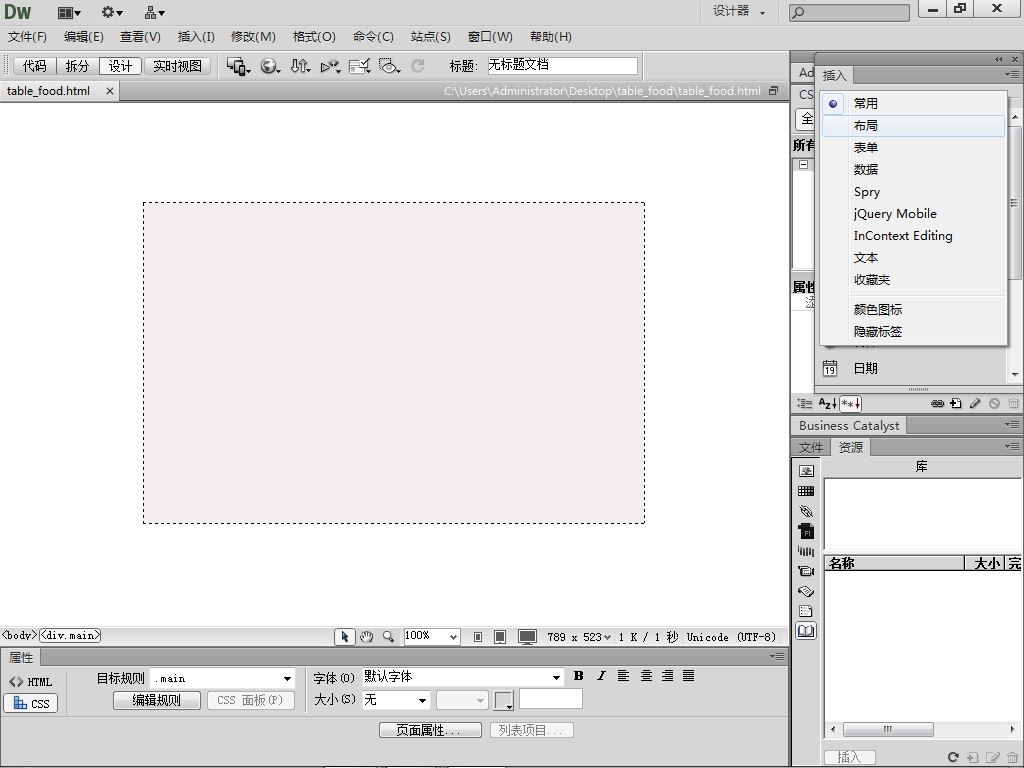Toggle the 设计 (Design) view button
1024x768 pixels.
coord(120,66)
